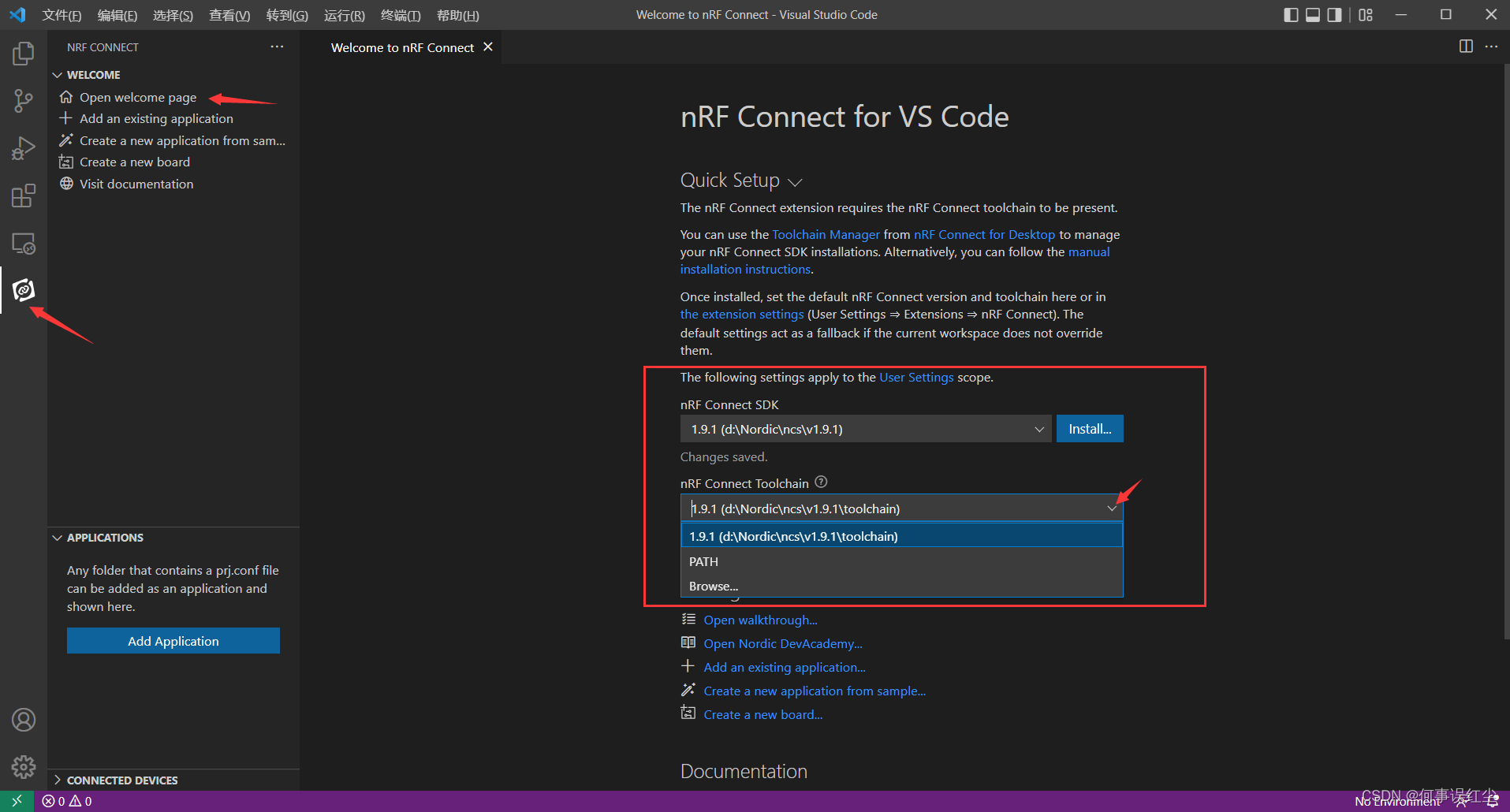Screen dimensions: 1510x812
Task: Open the 查看(V) menu
Action: tap(229, 15)
